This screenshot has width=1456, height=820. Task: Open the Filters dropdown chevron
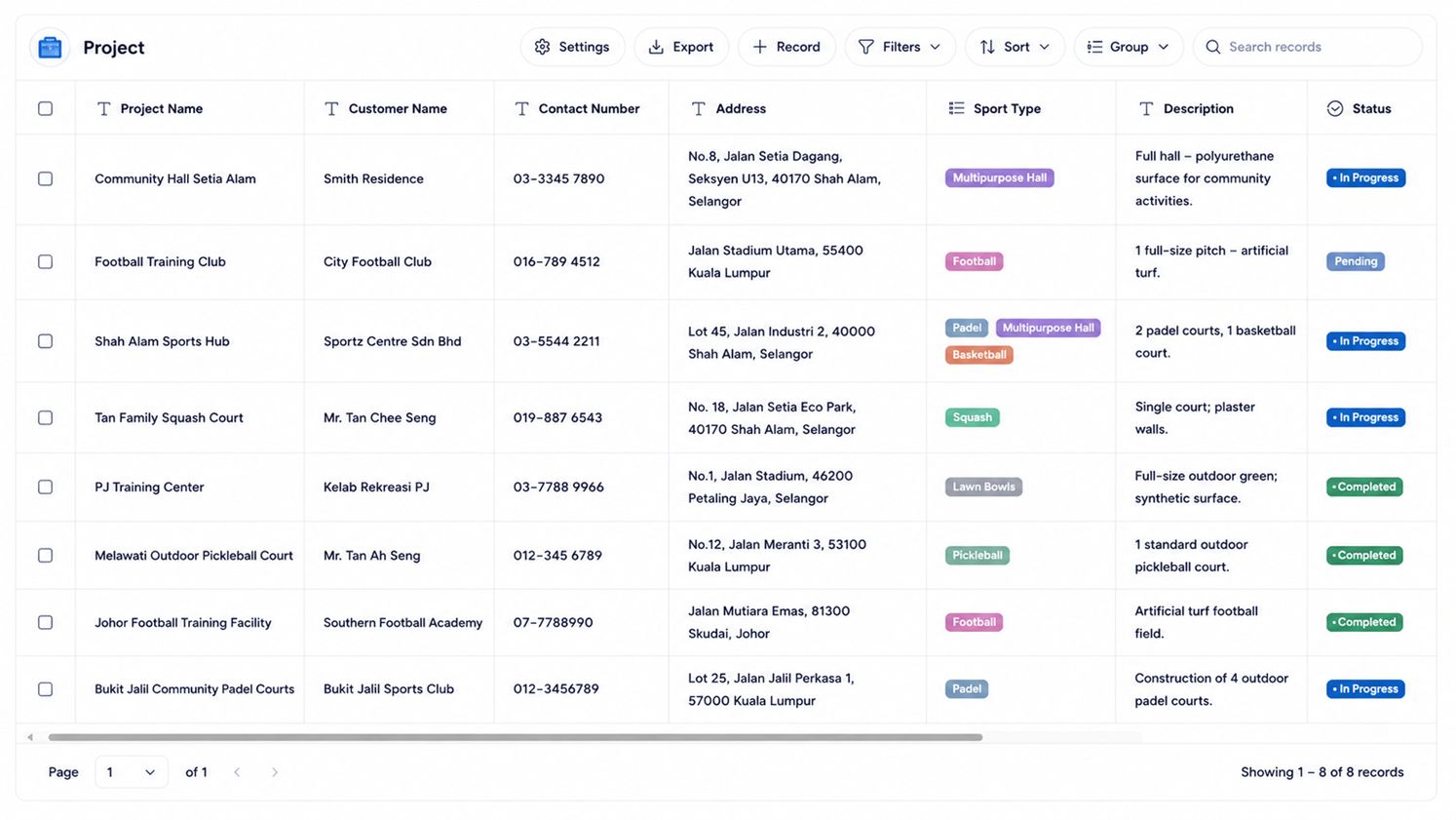click(x=936, y=47)
